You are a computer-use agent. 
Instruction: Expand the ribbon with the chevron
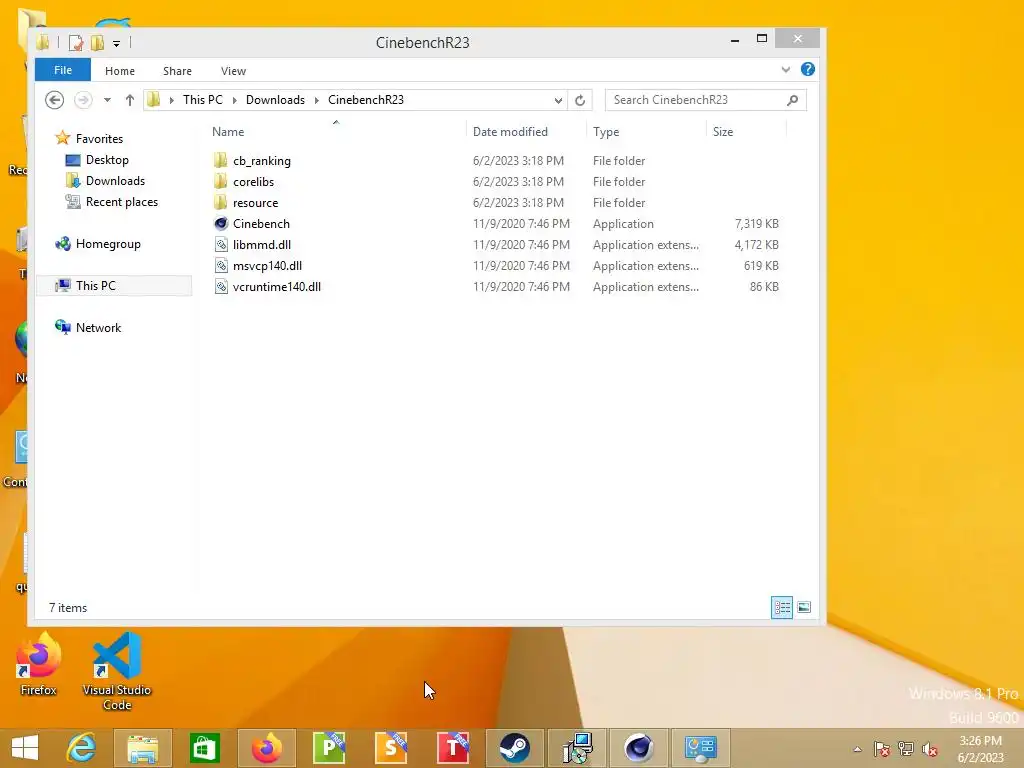click(x=786, y=69)
